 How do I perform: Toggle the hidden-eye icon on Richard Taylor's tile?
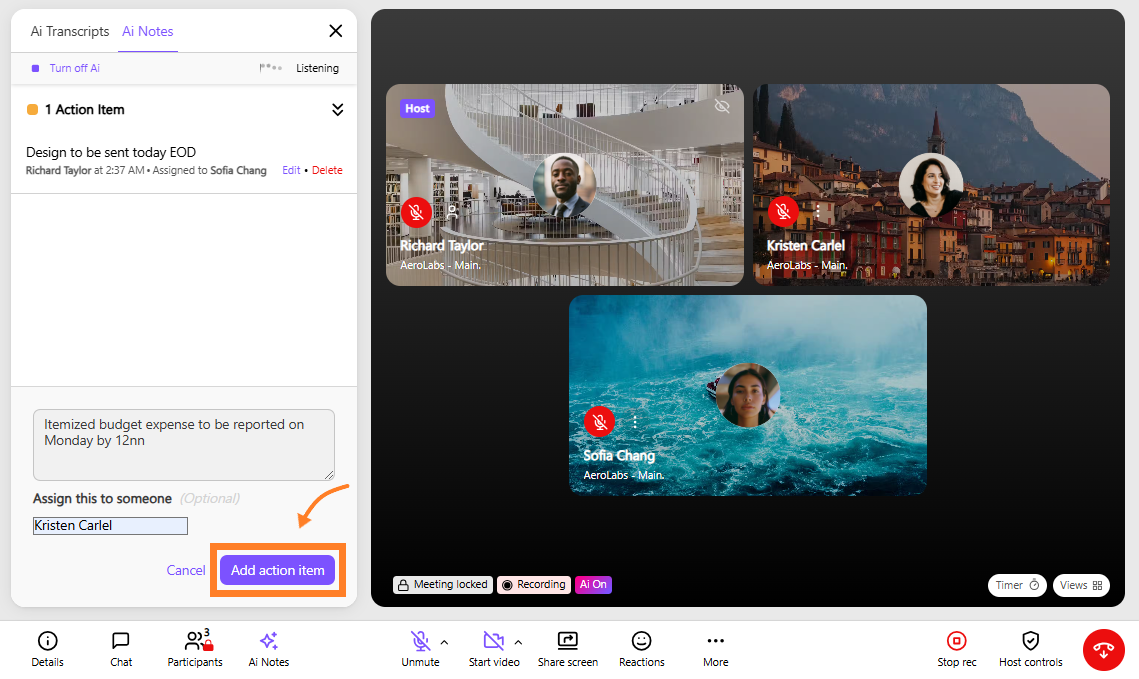pyautogui.click(x=721, y=107)
